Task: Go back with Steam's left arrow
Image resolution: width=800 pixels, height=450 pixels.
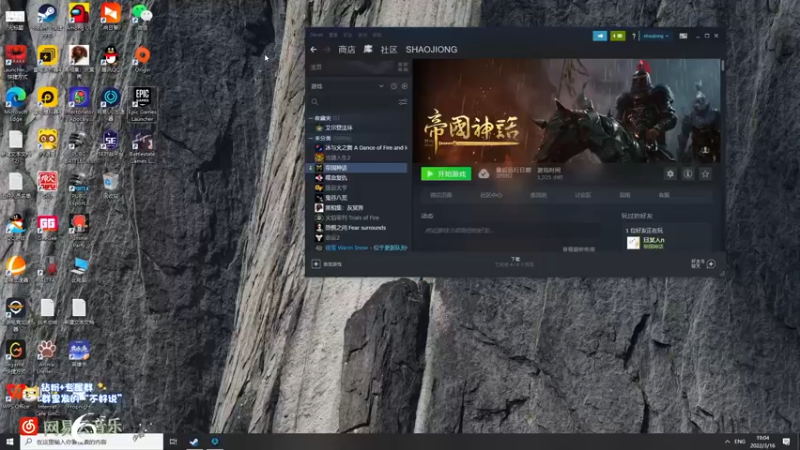Action: coord(313,49)
